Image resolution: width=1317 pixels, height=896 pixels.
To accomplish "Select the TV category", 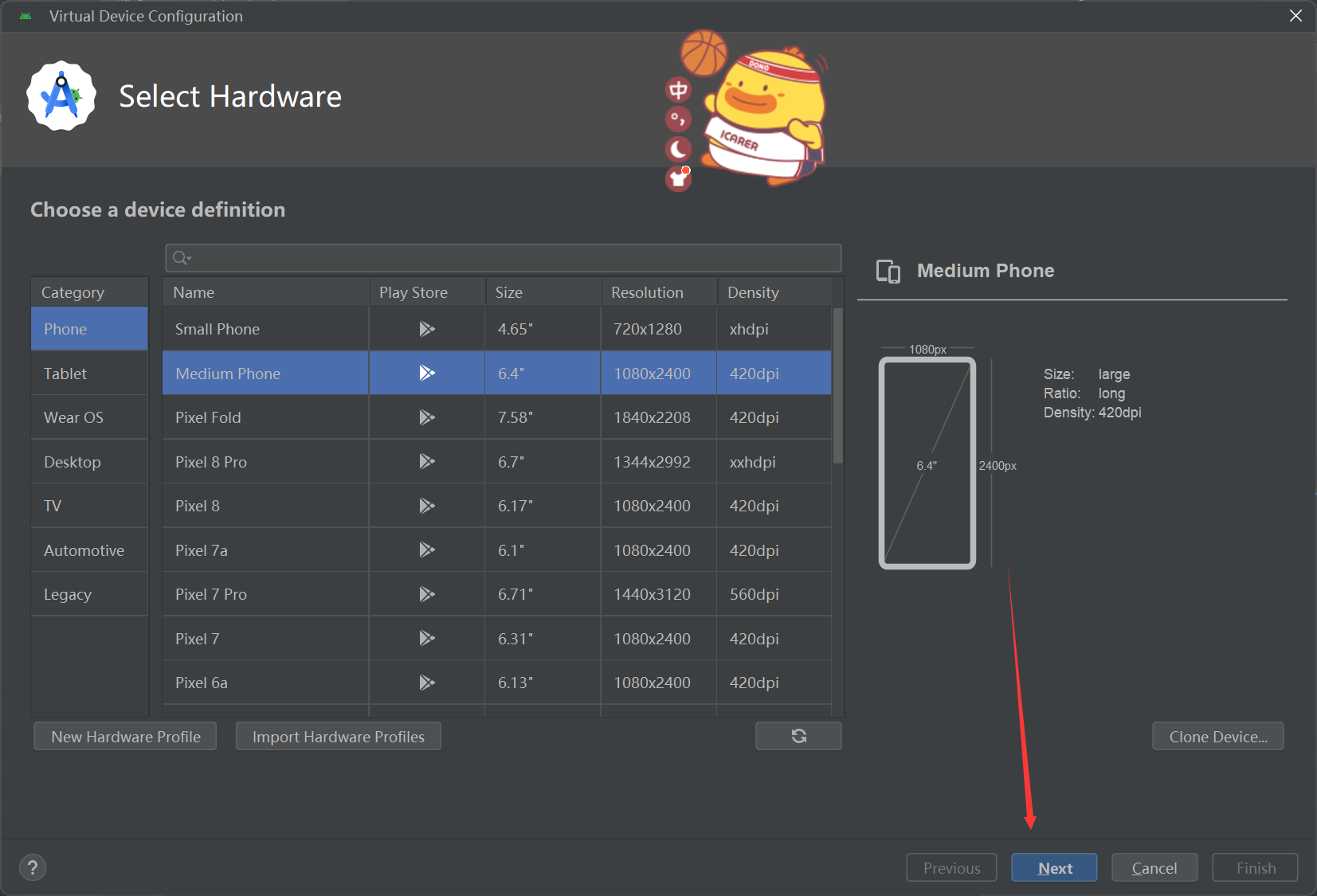I will (x=89, y=506).
